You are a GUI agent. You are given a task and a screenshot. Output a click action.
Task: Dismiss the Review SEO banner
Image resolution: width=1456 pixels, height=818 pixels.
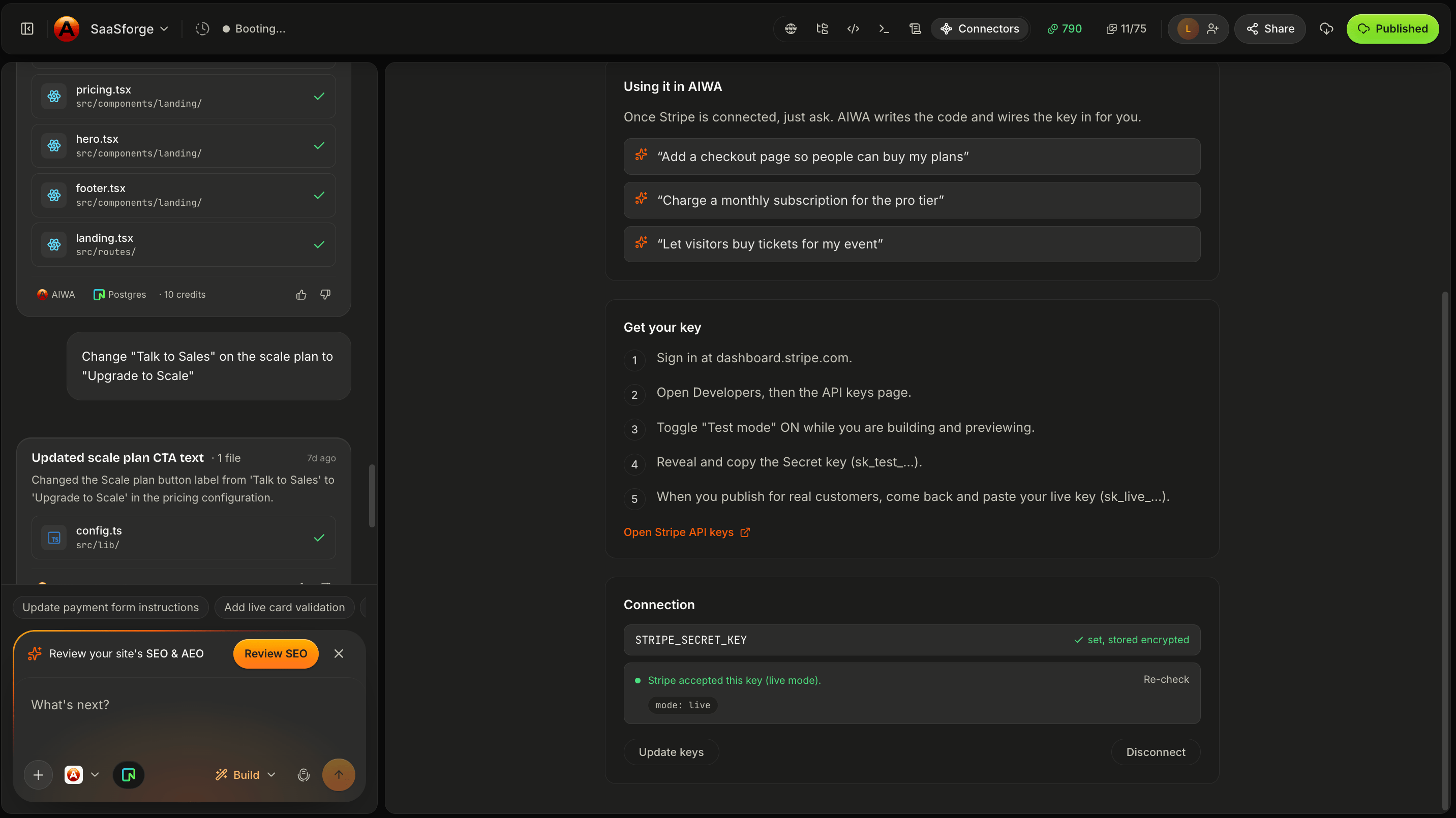click(x=339, y=653)
